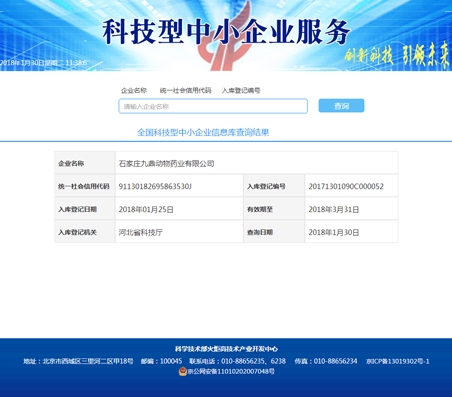Open the 京ICP备13019302号-1 link
The width and height of the screenshot is (452, 397).
pos(398,361)
